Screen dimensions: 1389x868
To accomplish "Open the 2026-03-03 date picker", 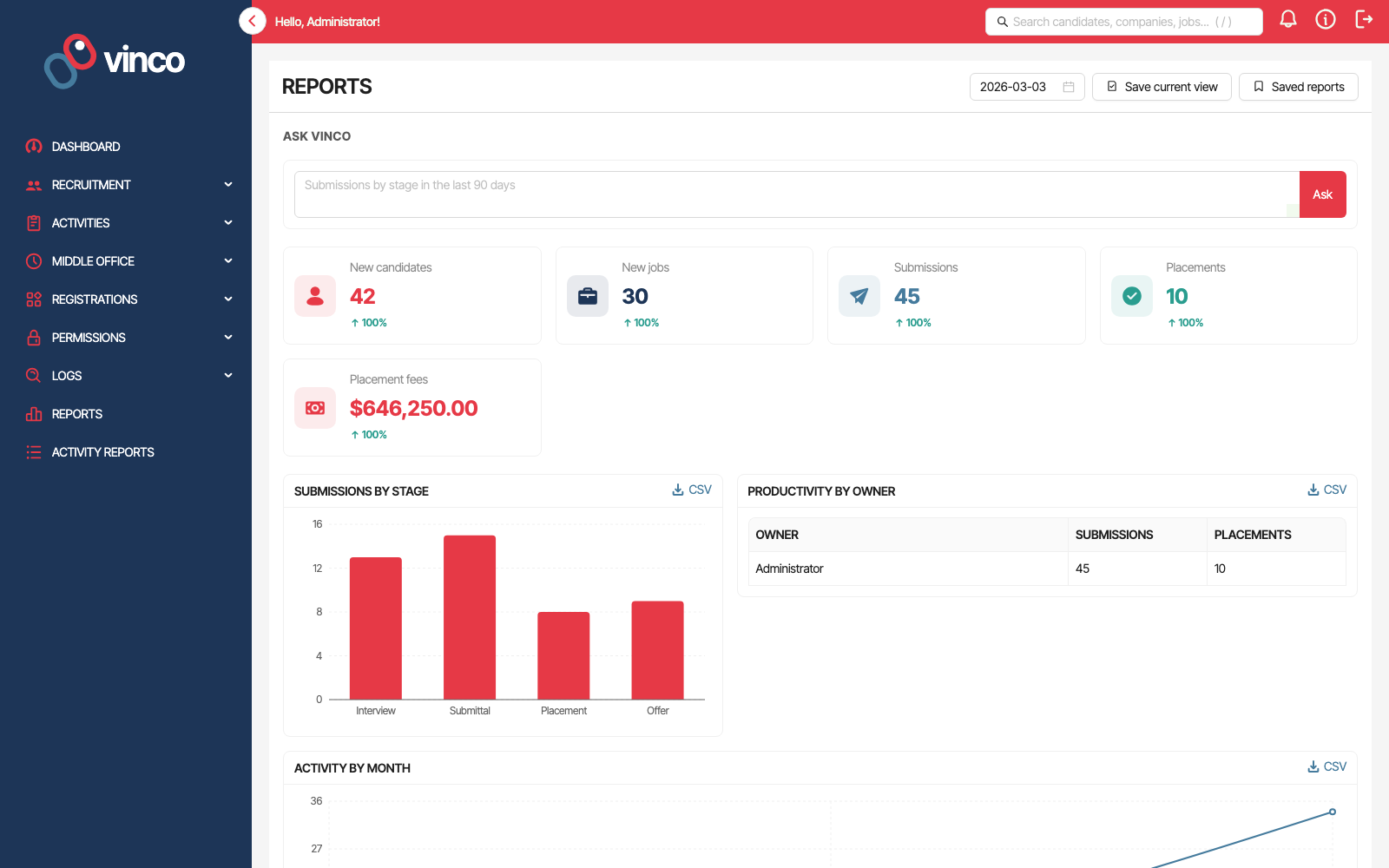I will (1027, 87).
